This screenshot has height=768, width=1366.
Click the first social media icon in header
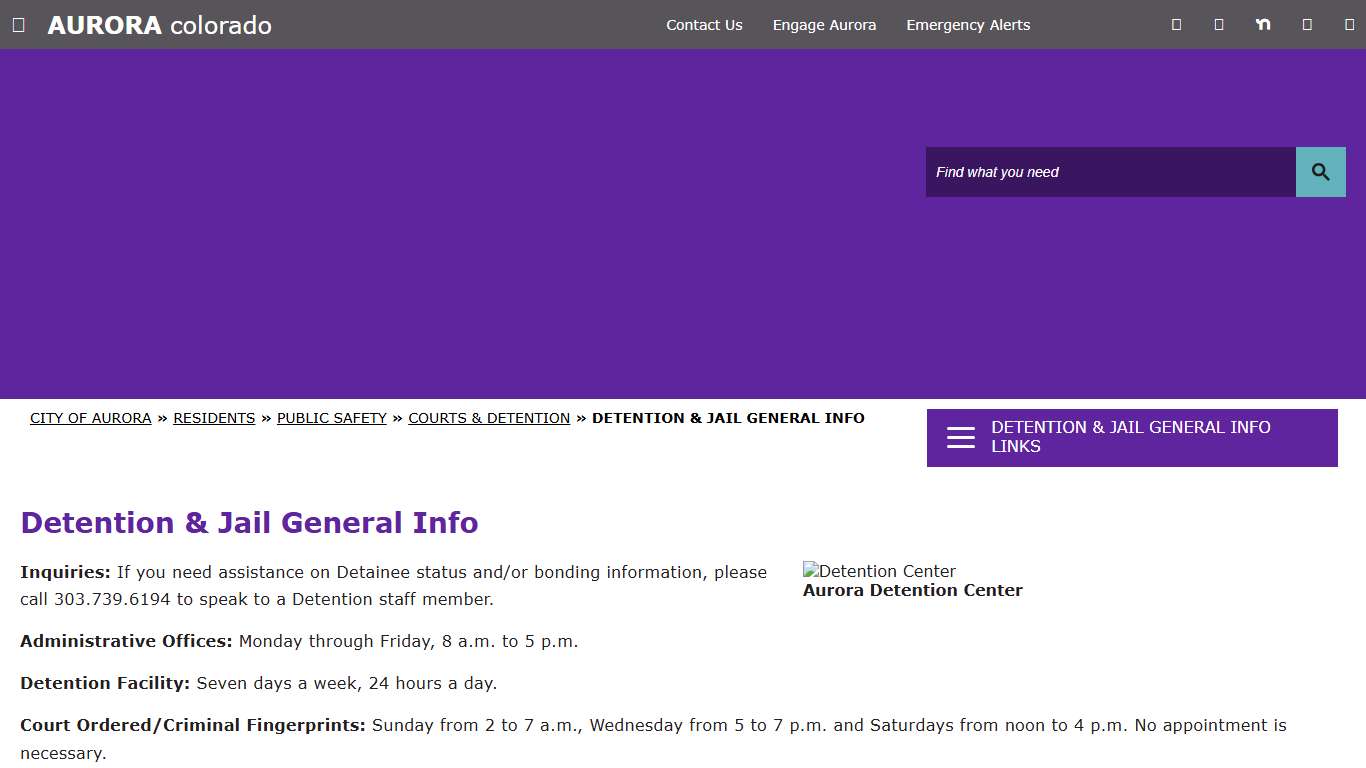pyautogui.click(x=1175, y=24)
